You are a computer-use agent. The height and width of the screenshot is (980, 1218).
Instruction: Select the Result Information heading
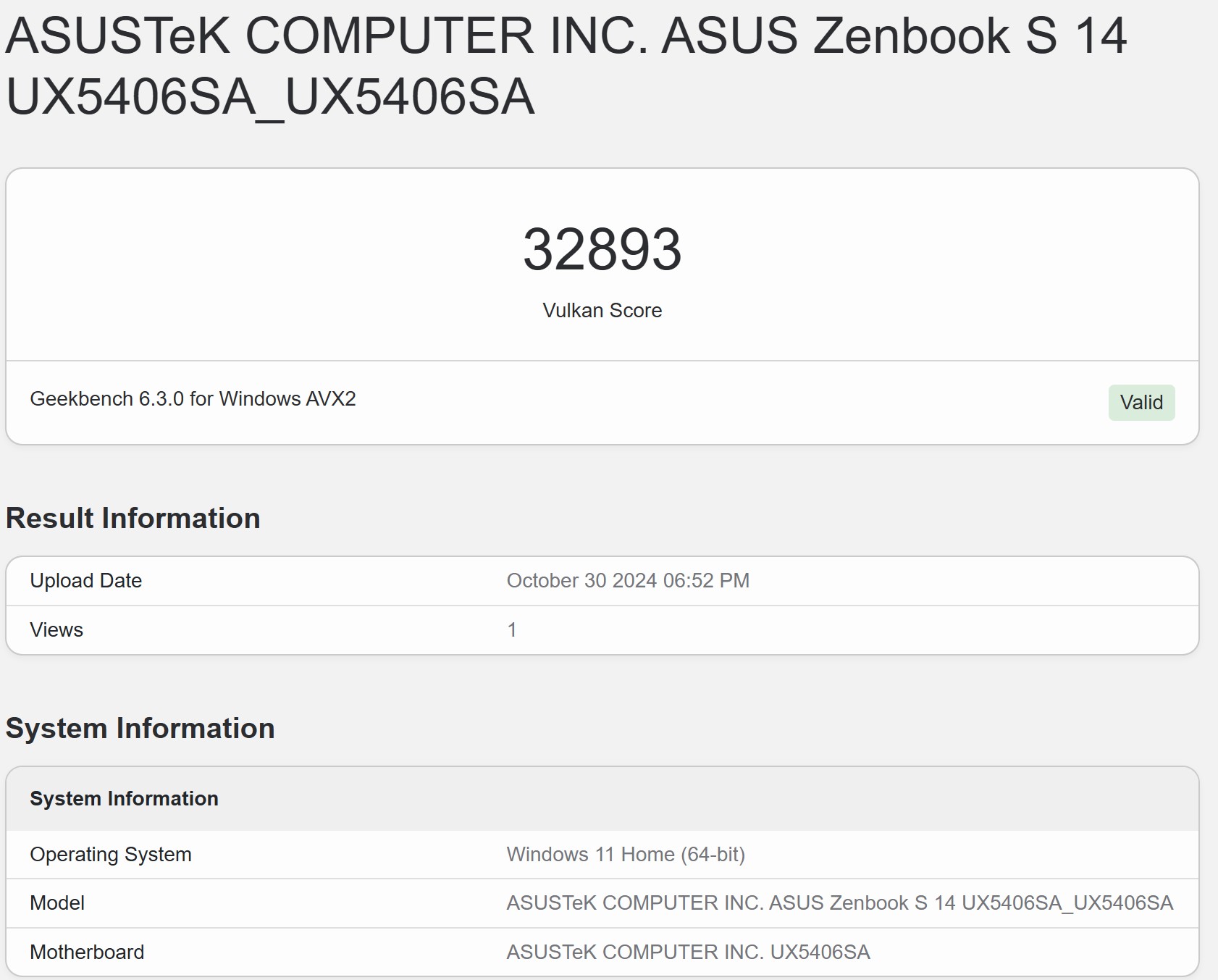coord(133,519)
